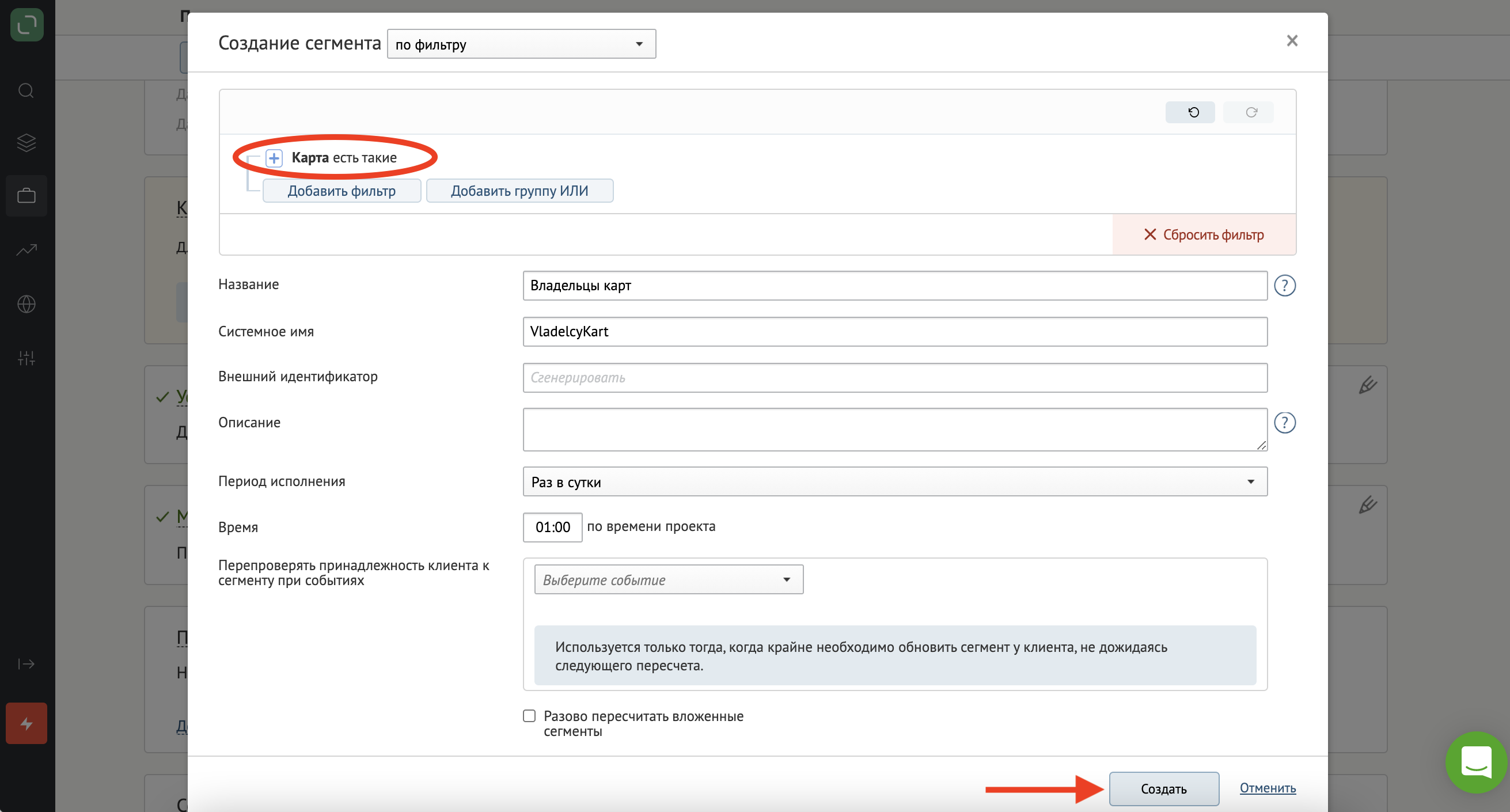Open search in the left sidebar
This screenshot has width=1510, height=812.
point(26,90)
